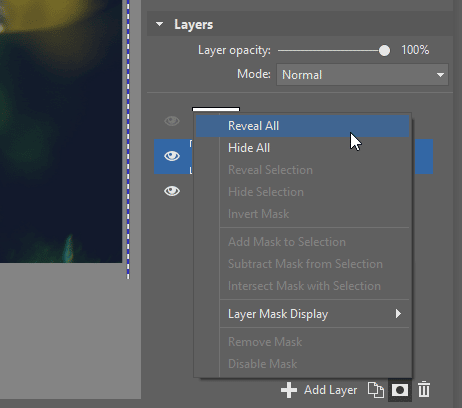Screen dimensions: 462x408
Task: Delete layer with the trash icon
Action: point(424,389)
